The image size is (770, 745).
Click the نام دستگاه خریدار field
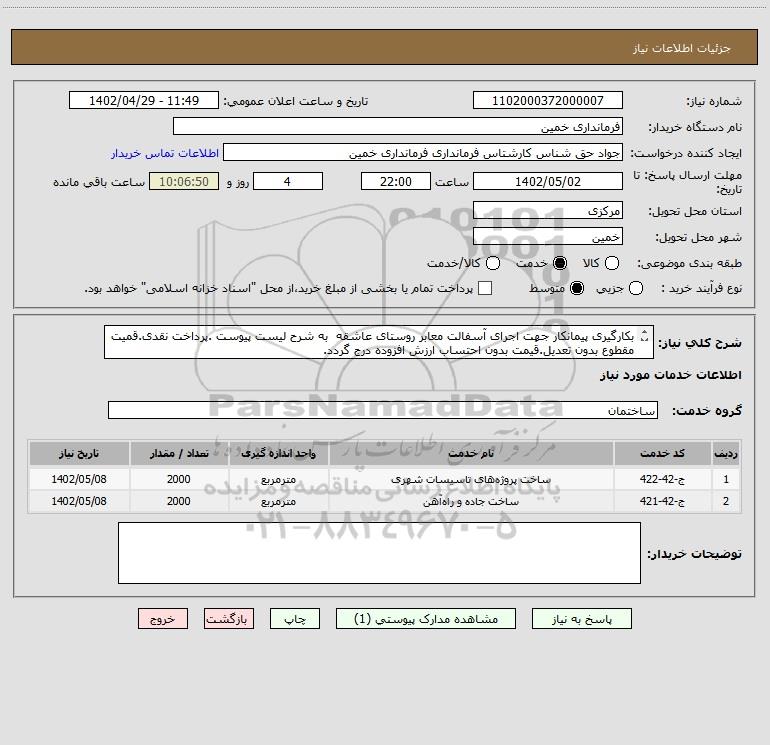point(398,127)
